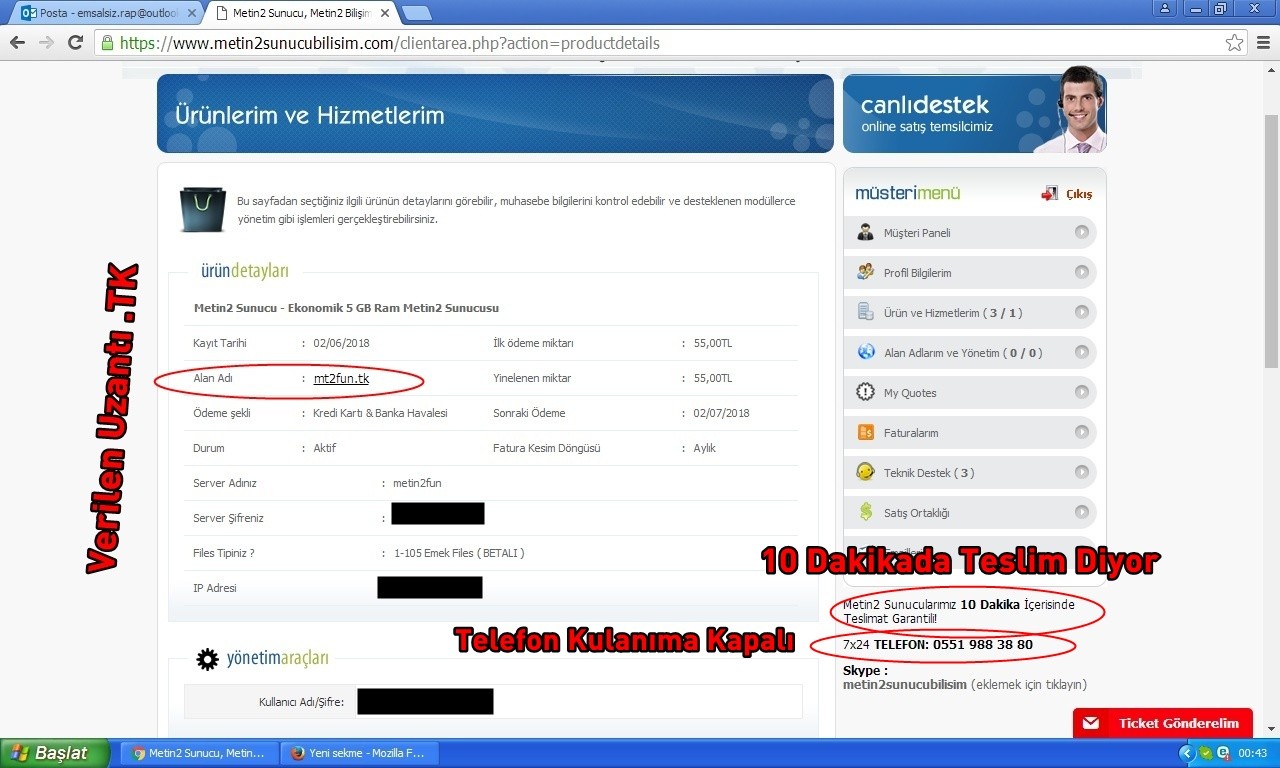
Task: Click the arrow on Müşteri Paneli row
Action: point(1081,233)
